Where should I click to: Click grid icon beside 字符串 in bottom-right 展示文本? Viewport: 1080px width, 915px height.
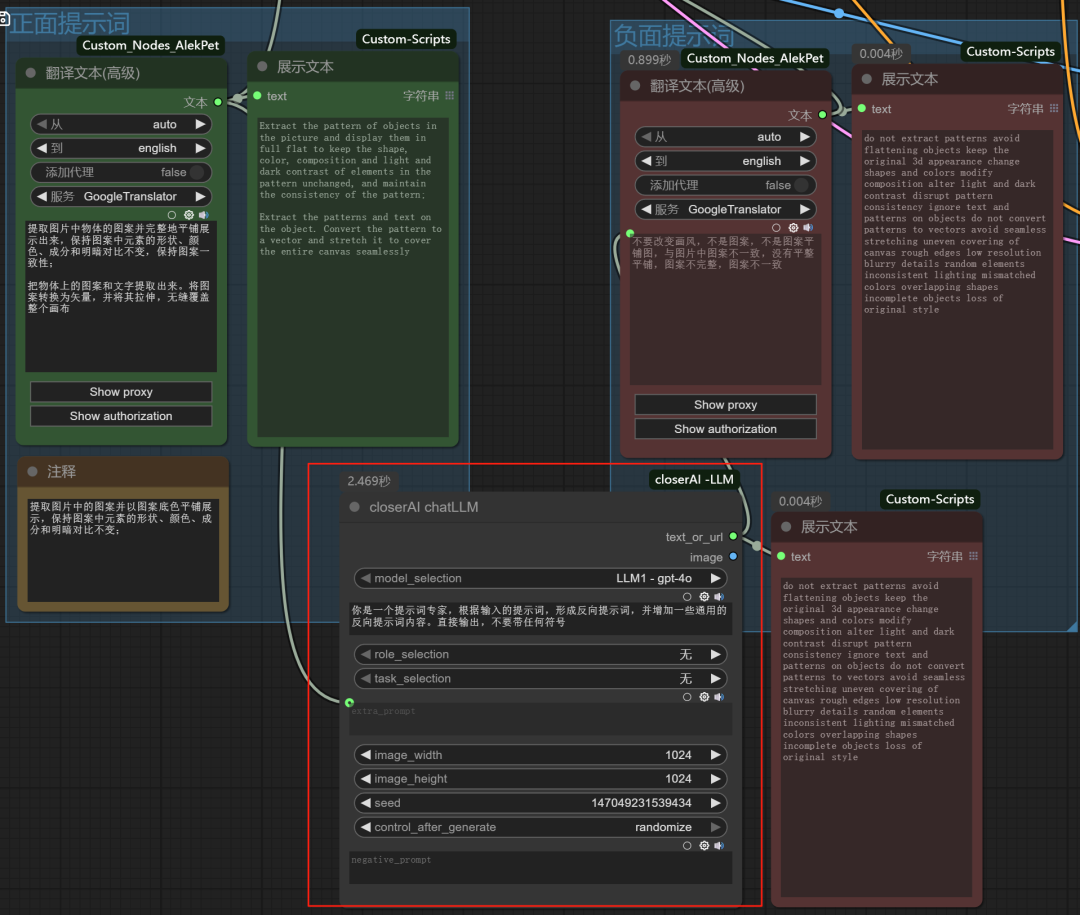[x=973, y=556]
